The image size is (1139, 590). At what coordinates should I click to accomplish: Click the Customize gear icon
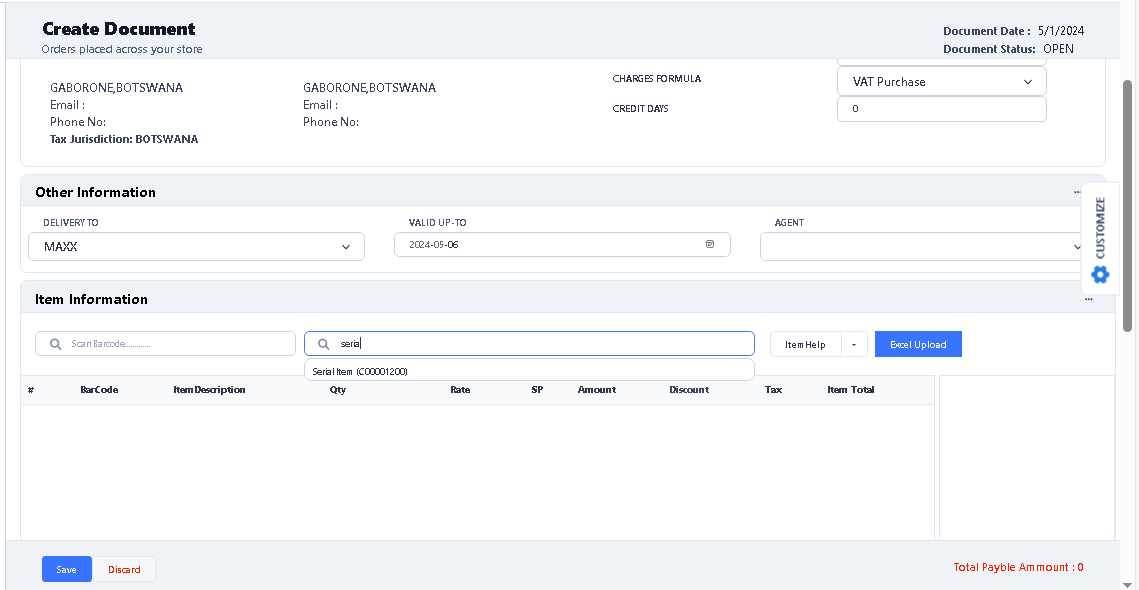(1100, 274)
